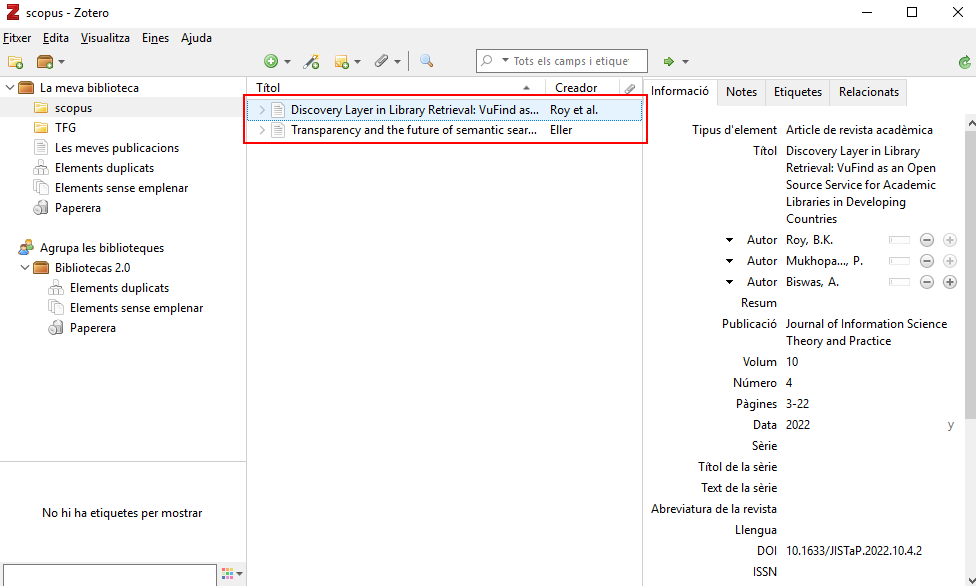This screenshot has width=976, height=586.
Task: Select Elements duplicats under Bibliotecas 2.0
Action: (x=119, y=288)
